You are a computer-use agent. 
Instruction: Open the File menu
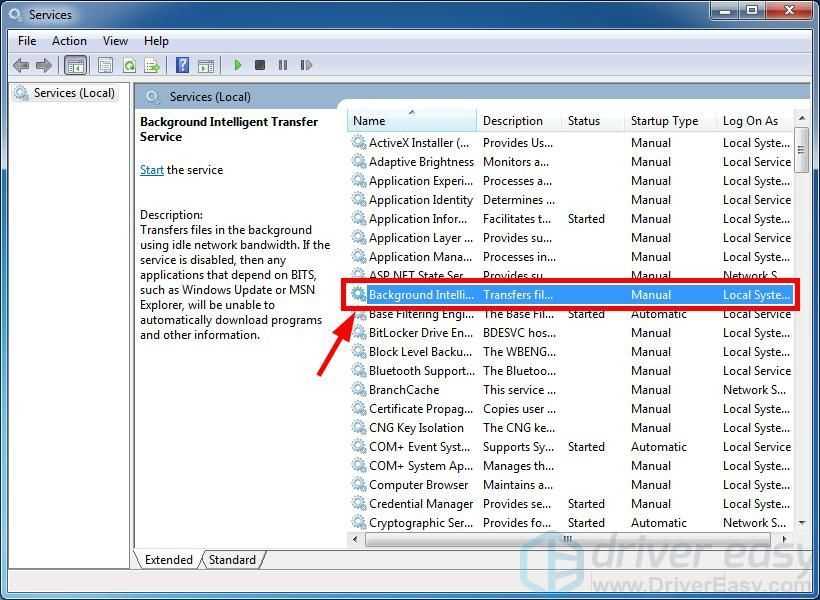click(27, 41)
